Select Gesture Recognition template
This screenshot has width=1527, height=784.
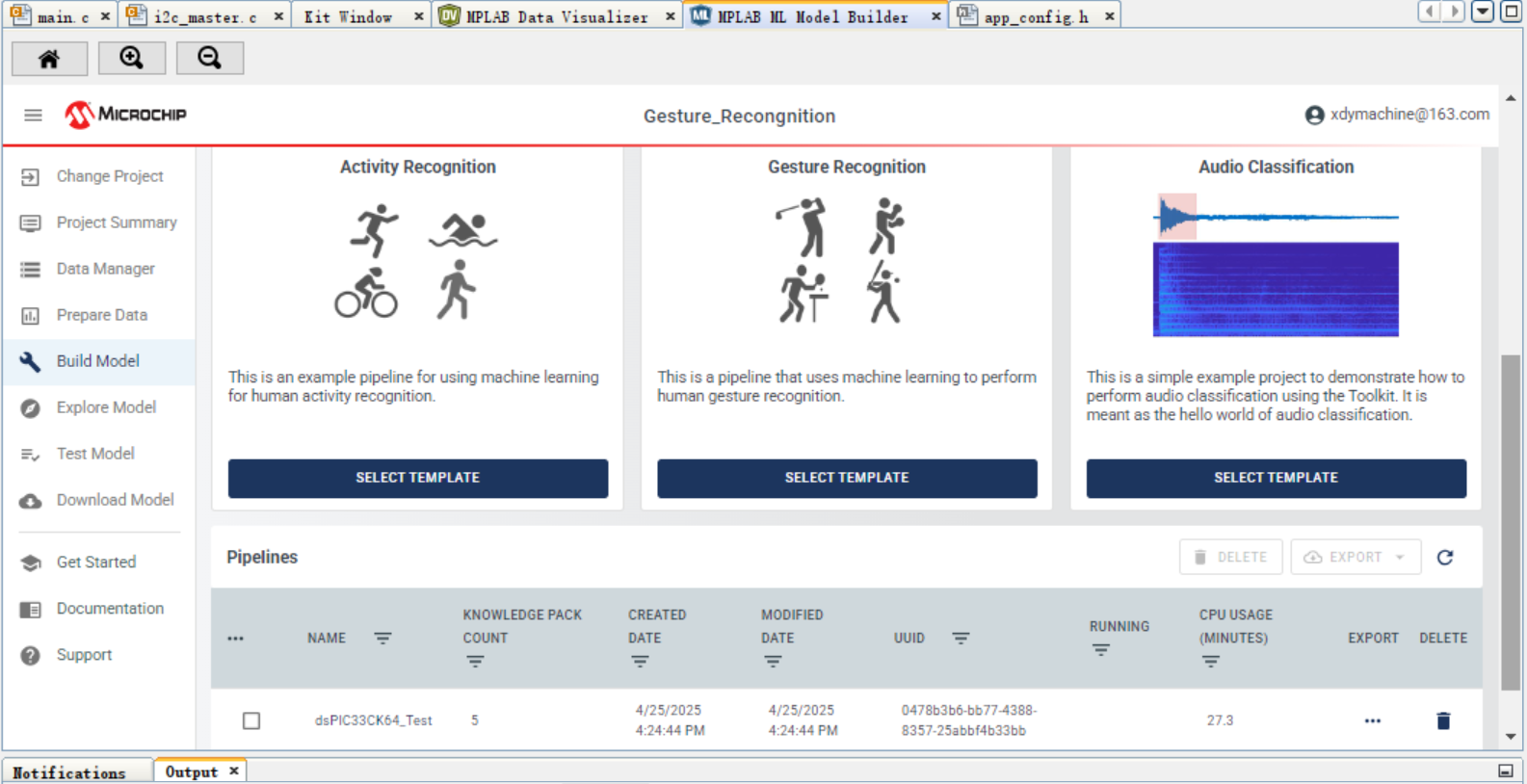(847, 478)
